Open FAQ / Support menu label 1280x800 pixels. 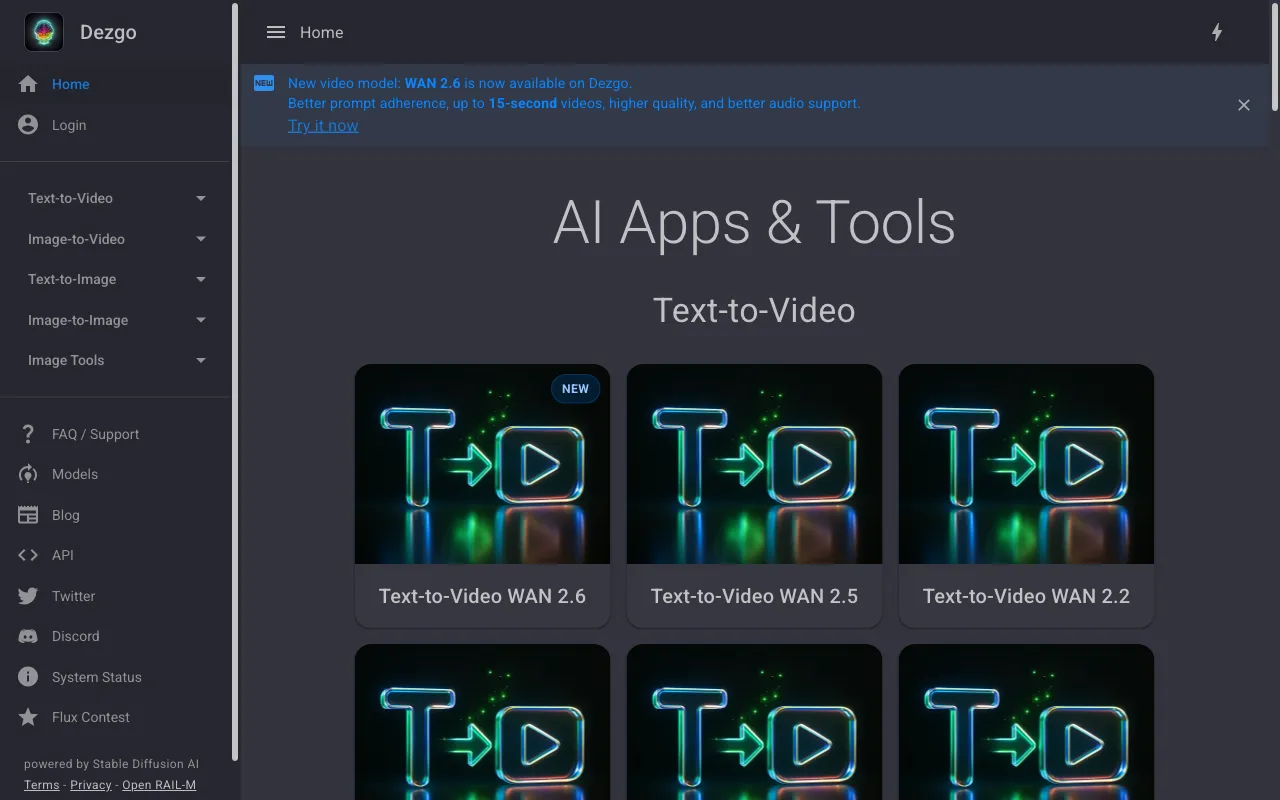pyautogui.click(x=96, y=434)
